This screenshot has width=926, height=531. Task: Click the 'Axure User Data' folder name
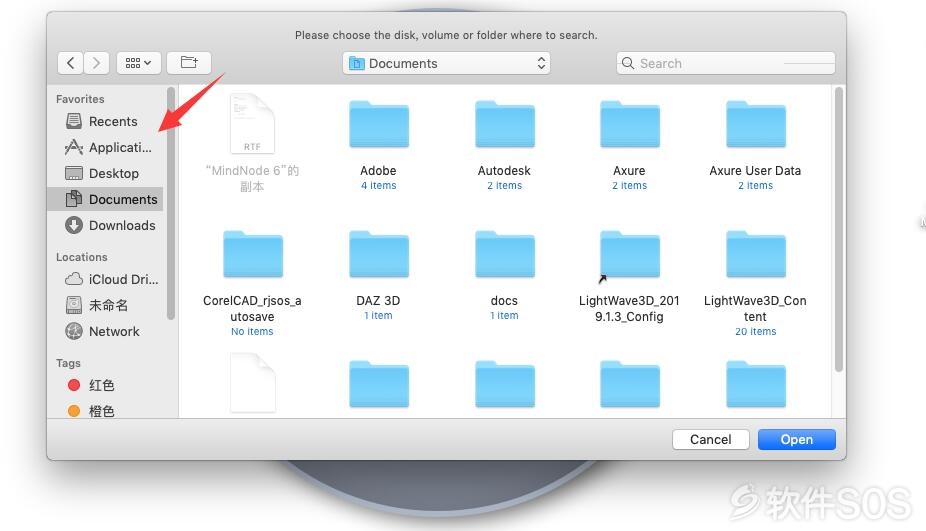point(755,171)
